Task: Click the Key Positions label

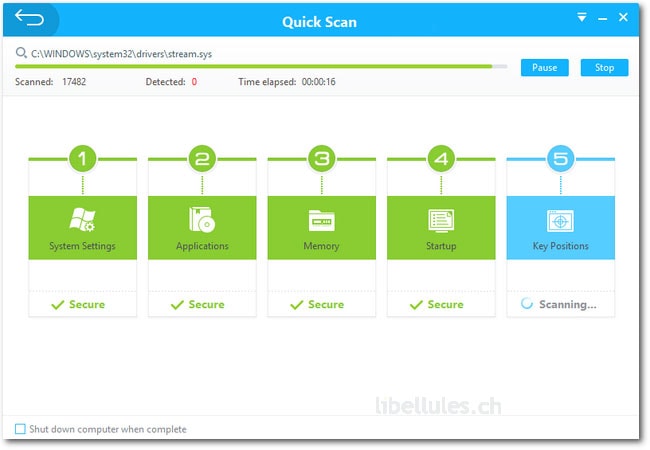Action: pos(560,246)
